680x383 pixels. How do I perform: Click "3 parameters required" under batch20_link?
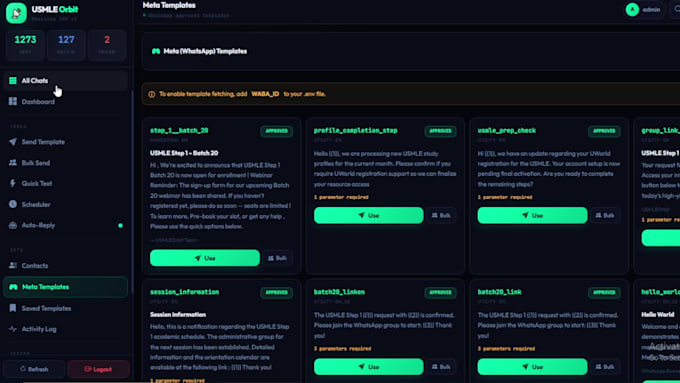coord(506,348)
